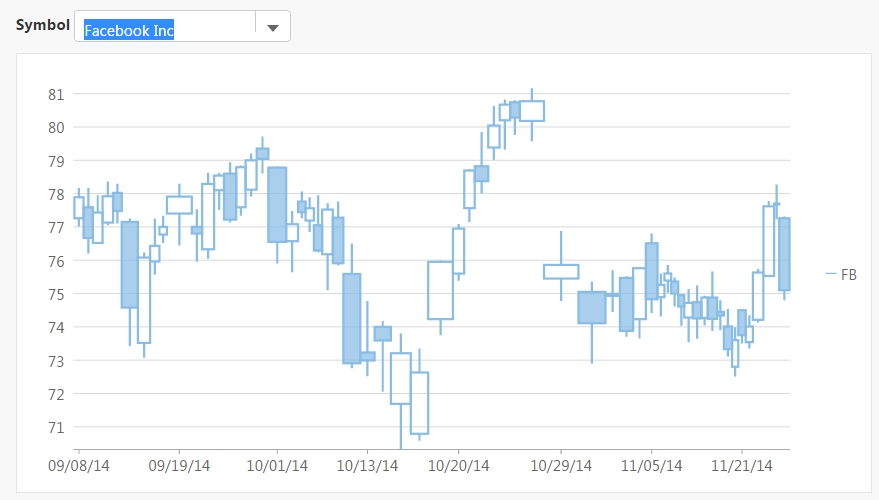Click the 09/08/14 x-axis date label
Viewport: 879px width, 500px height.
coord(78,466)
